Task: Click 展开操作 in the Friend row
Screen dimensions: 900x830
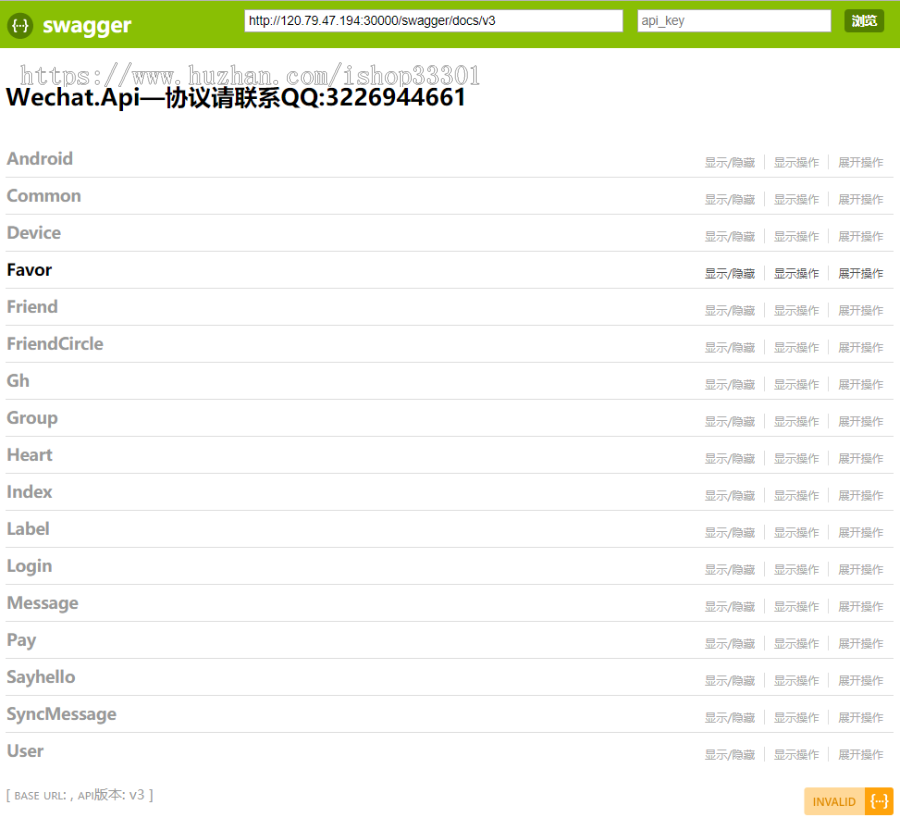Action: click(860, 311)
